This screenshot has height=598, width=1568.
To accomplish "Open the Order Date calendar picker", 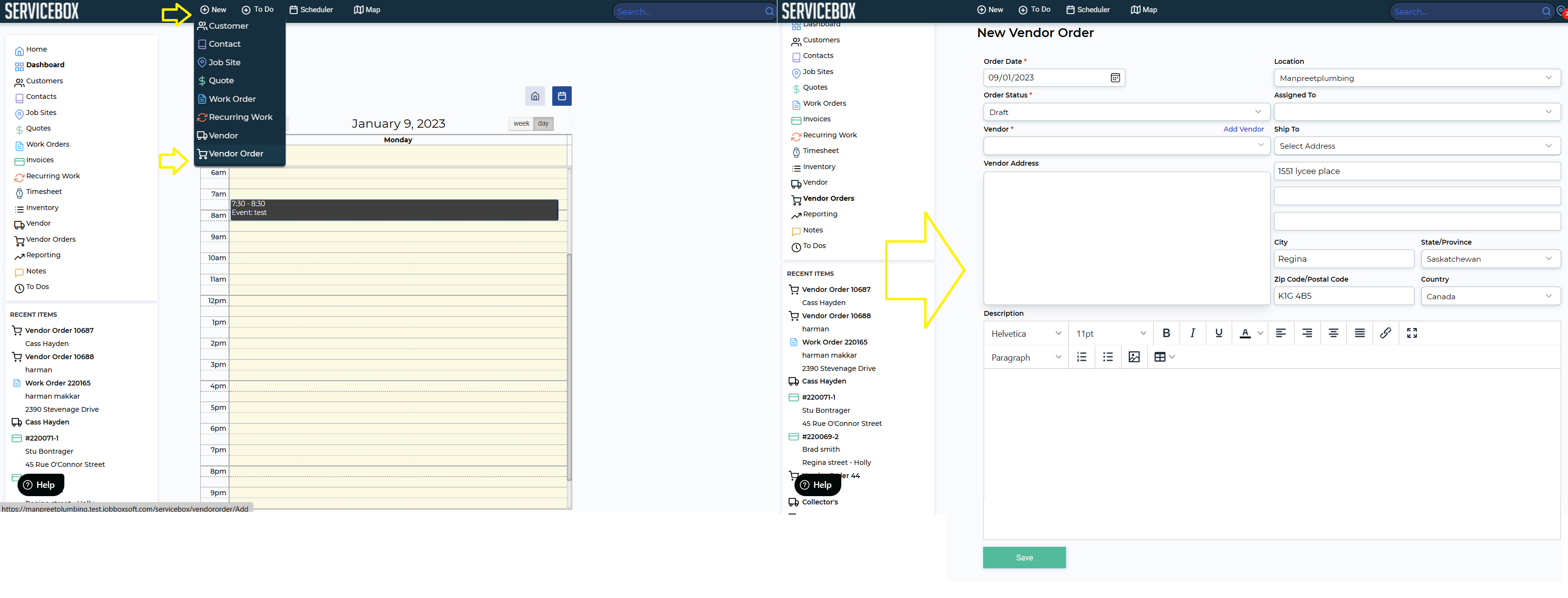I will 1115,78.
